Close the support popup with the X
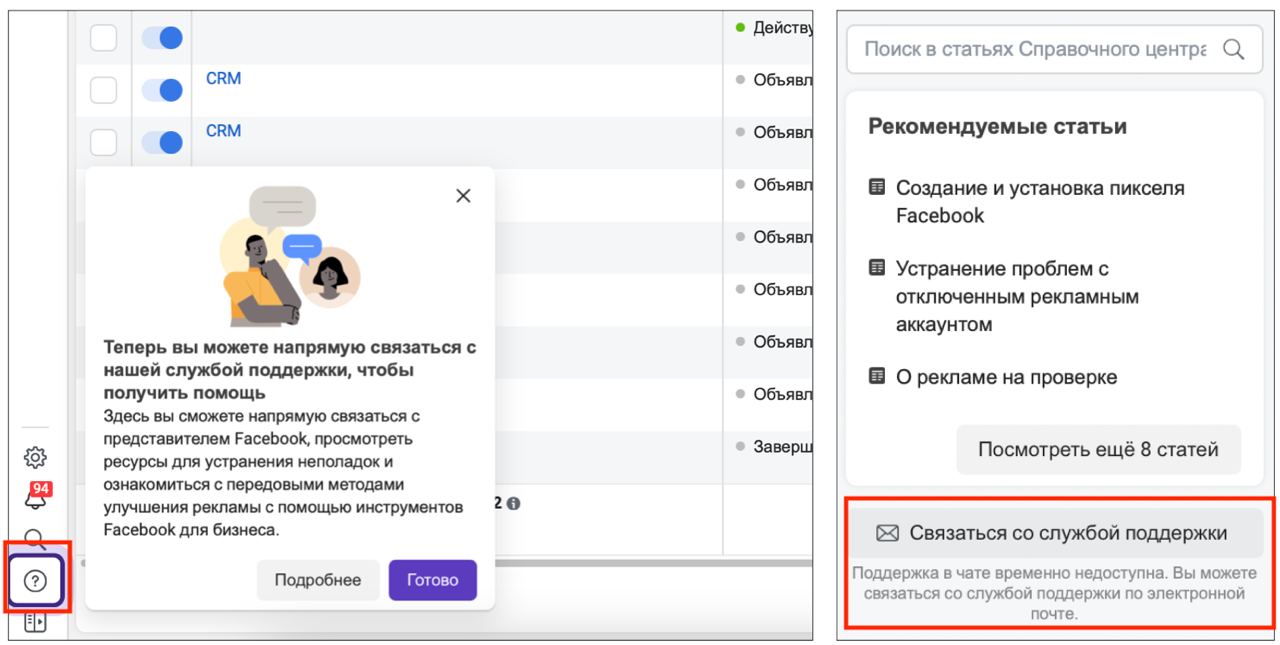Image resolution: width=1280 pixels, height=645 pixels. tap(463, 196)
